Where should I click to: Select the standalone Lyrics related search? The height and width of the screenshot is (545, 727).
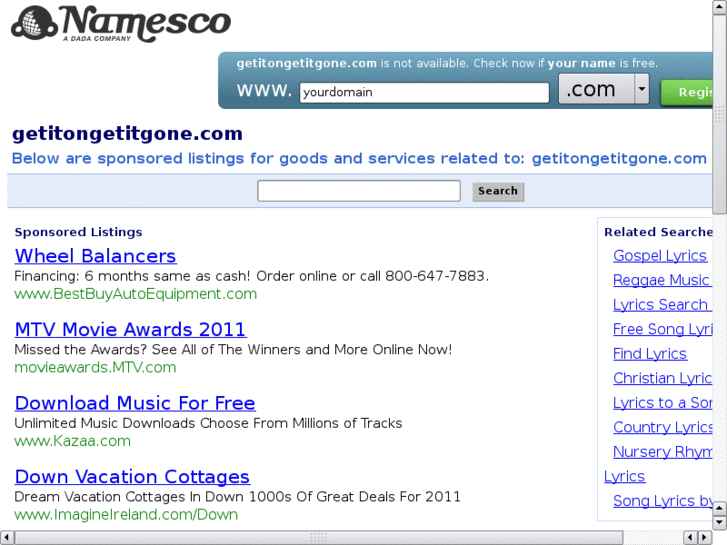tap(624, 476)
